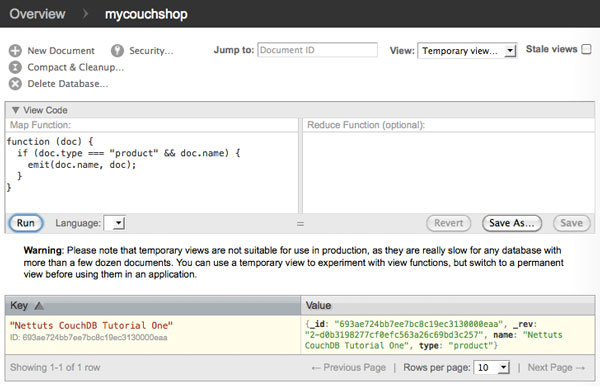Click the Save As... button
Image resolution: width=600 pixels, height=386 pixels.
[512, 223]
